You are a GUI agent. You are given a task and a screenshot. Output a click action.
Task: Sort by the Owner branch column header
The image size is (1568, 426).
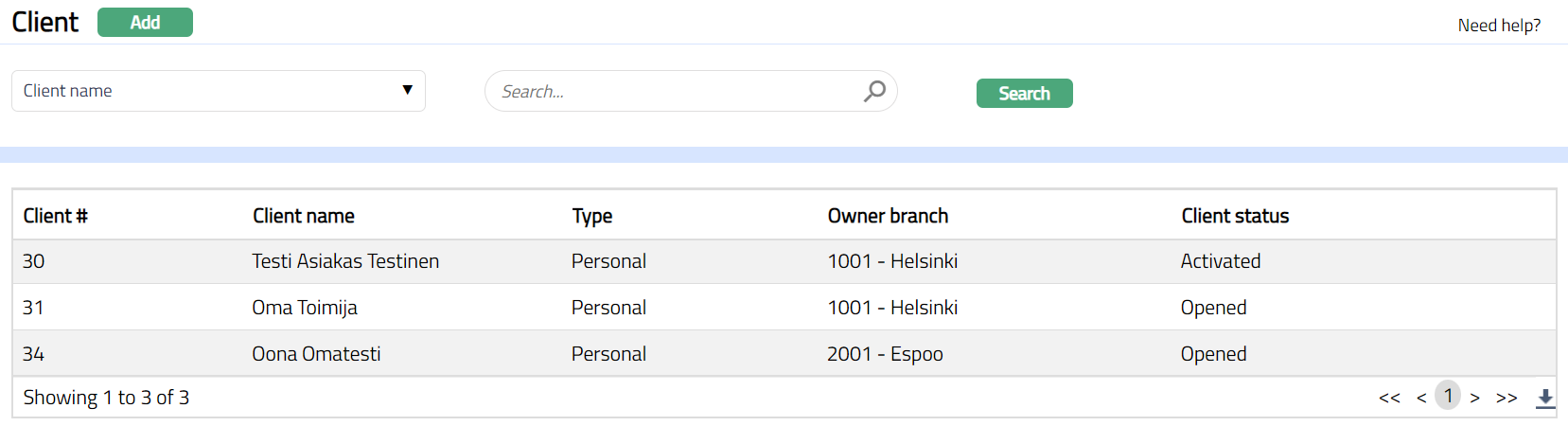(888, 216)
